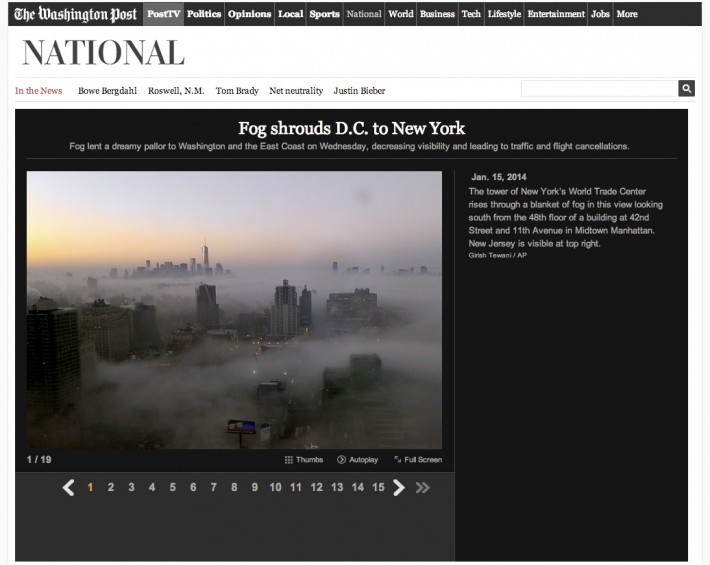Image resolution: width=710 pixels, height=565 pixels.
Task: Open the Thumbs grid view
Action: point(304,460)
